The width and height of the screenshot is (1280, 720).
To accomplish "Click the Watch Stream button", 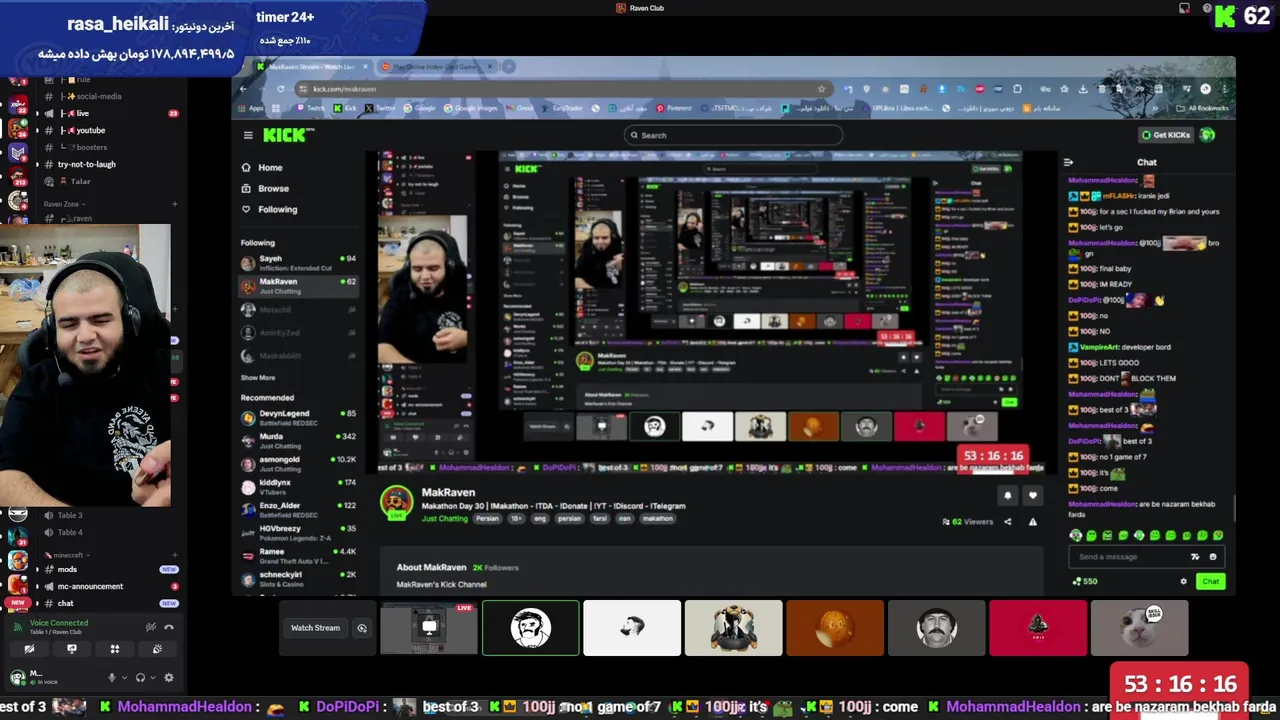I will click(x=315, y=628).
